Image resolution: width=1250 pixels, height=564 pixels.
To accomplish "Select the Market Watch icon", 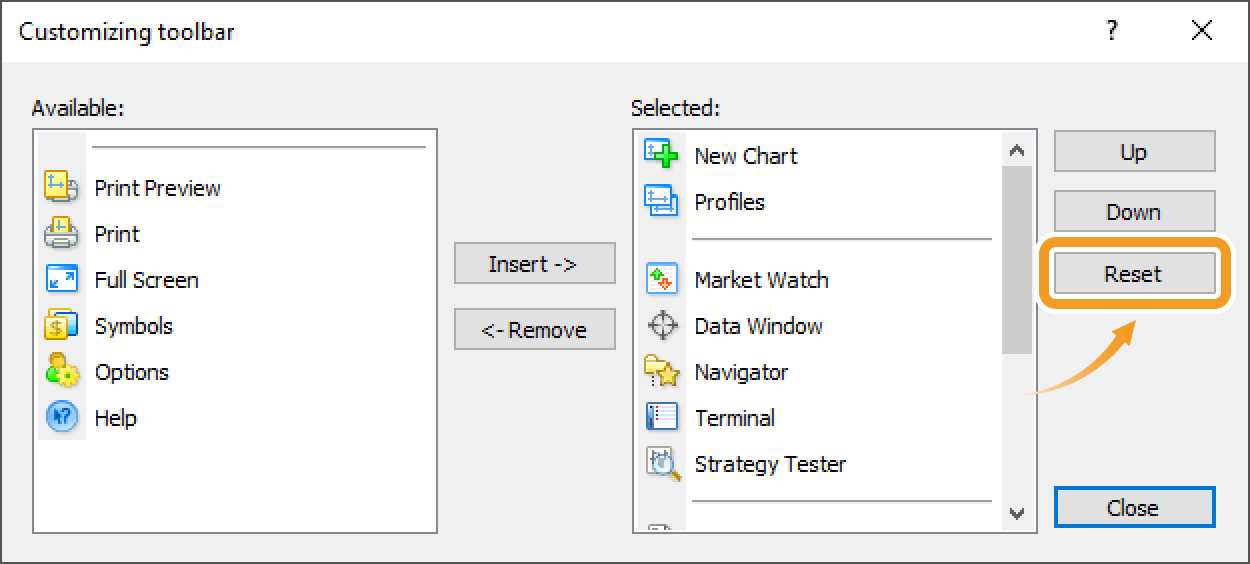I will (x=662, y=279).
